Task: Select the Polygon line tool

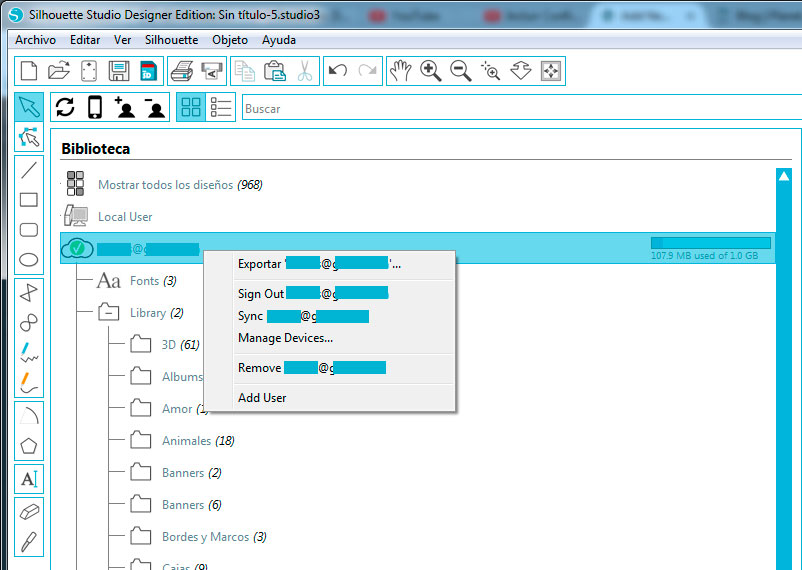Action: [29, 292]
